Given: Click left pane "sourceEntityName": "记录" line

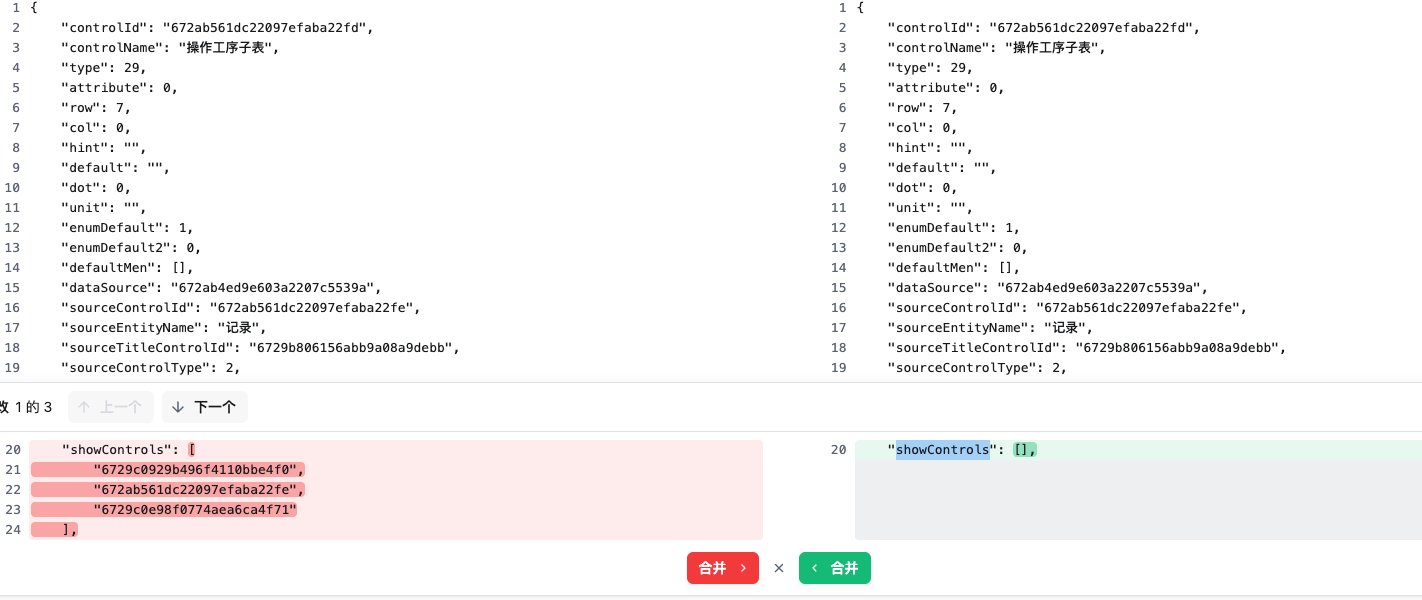Looking at the screenshot, I should (164, 328).
